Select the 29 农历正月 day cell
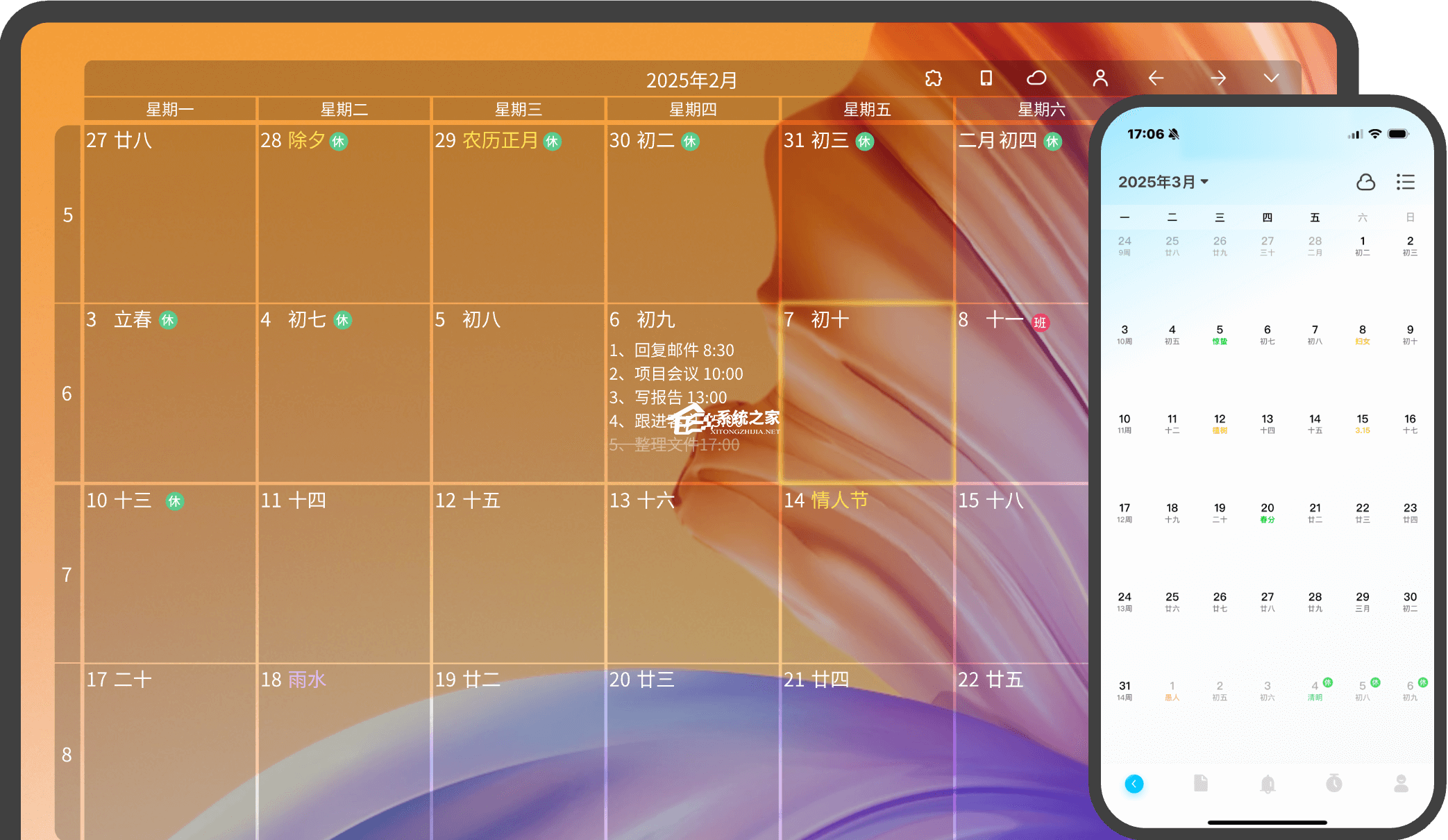The width and height of the screenshot is (1448, 840). (x=519, y=213)
